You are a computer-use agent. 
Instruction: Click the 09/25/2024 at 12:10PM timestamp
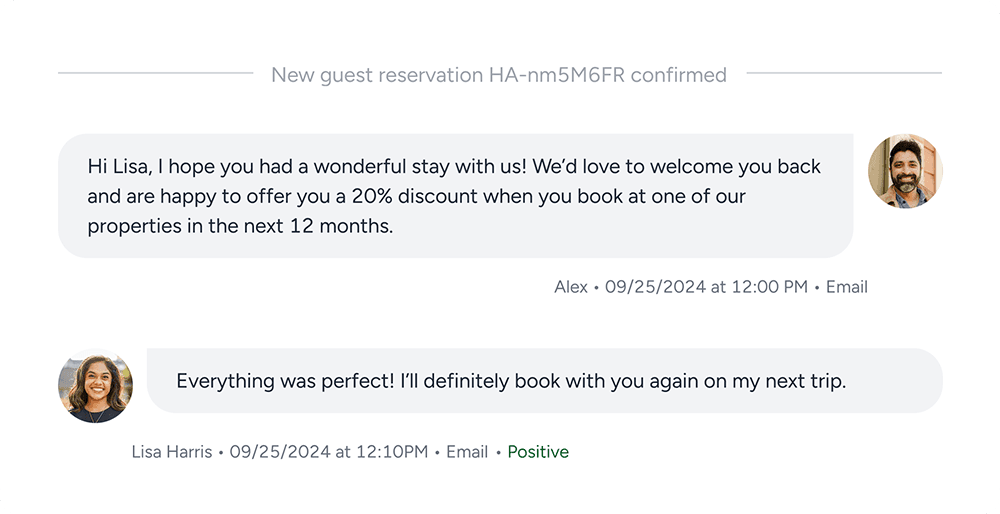click(x=329, y=452)
